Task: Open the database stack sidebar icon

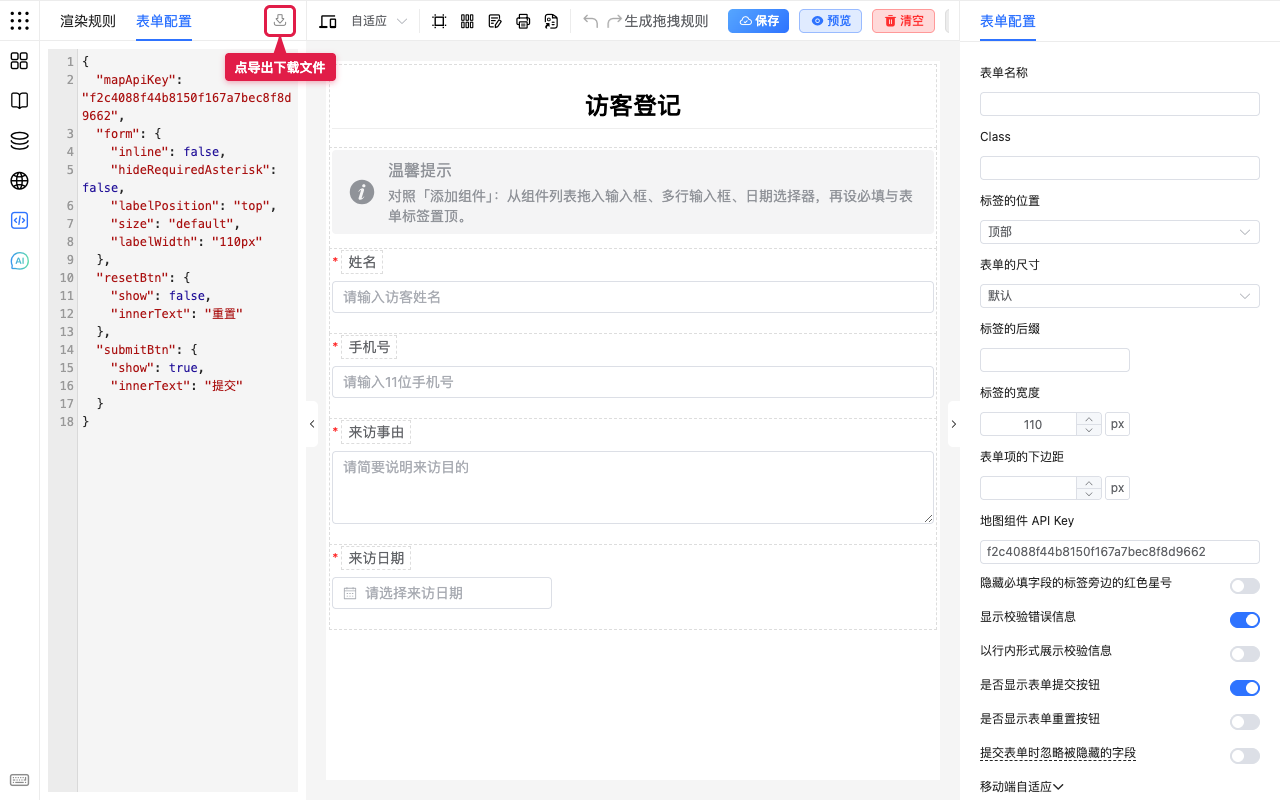Action: point(19,141)
